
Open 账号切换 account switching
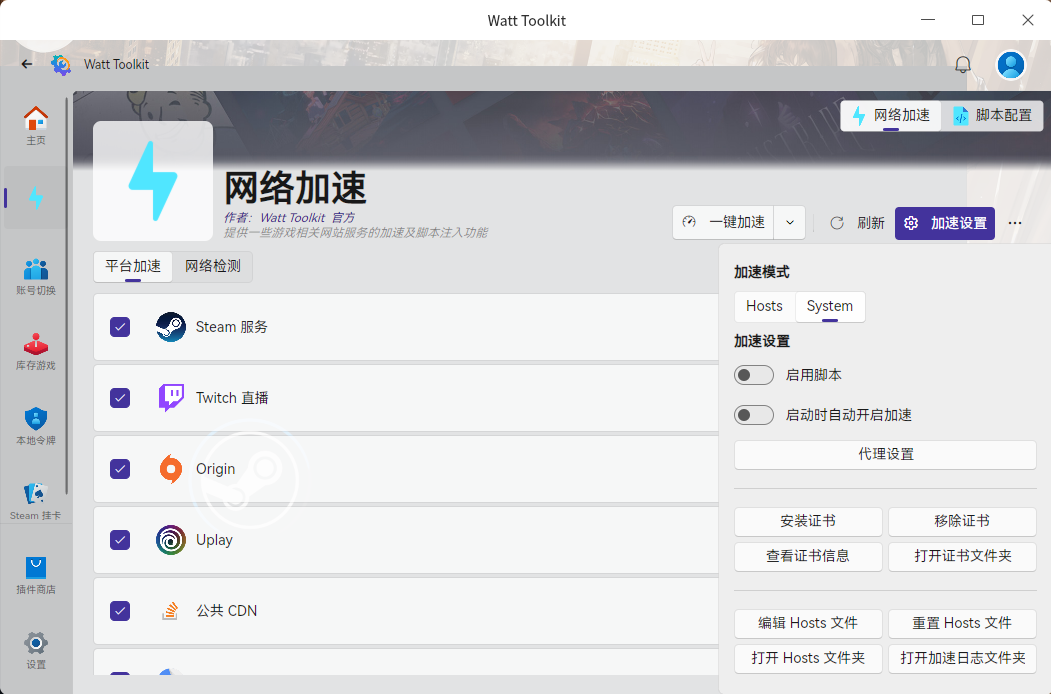click(36, 276)
